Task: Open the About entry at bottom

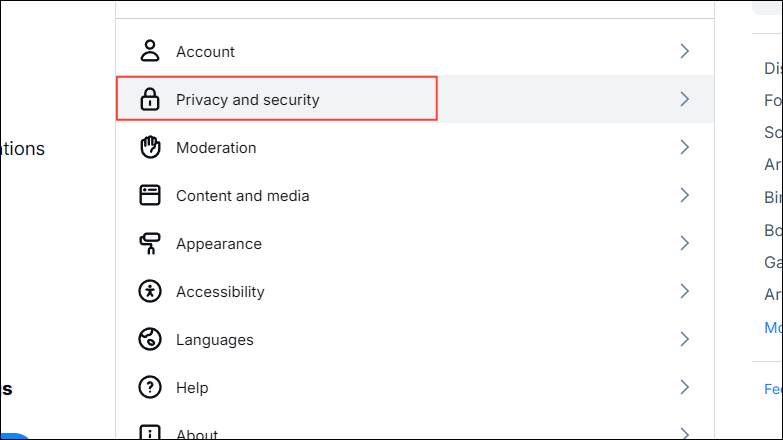Action: 196,434
